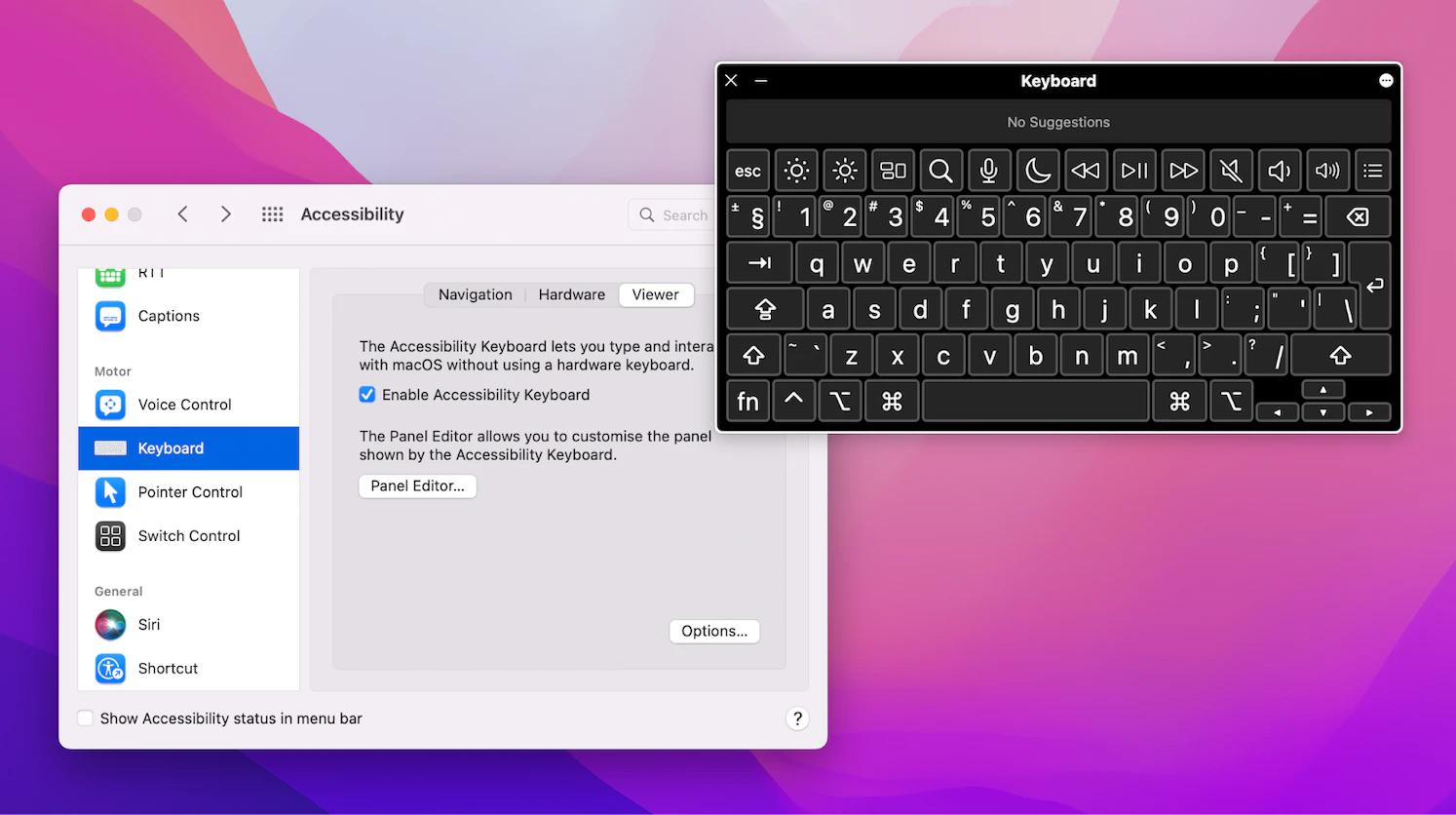
Task: Uncheck Enable Accessibility Keyboard
Action: tap(366, 394)
